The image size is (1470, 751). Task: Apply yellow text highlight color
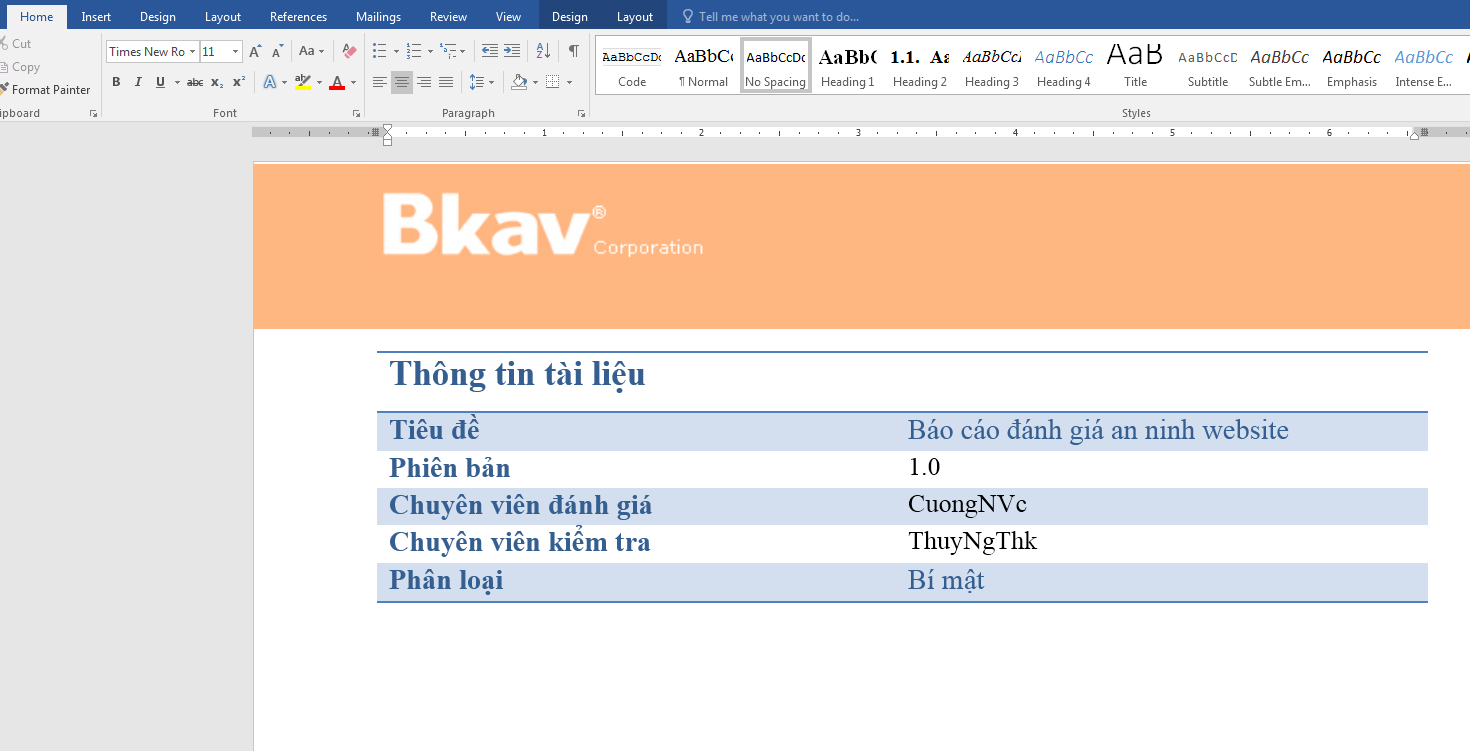point(303,82)
